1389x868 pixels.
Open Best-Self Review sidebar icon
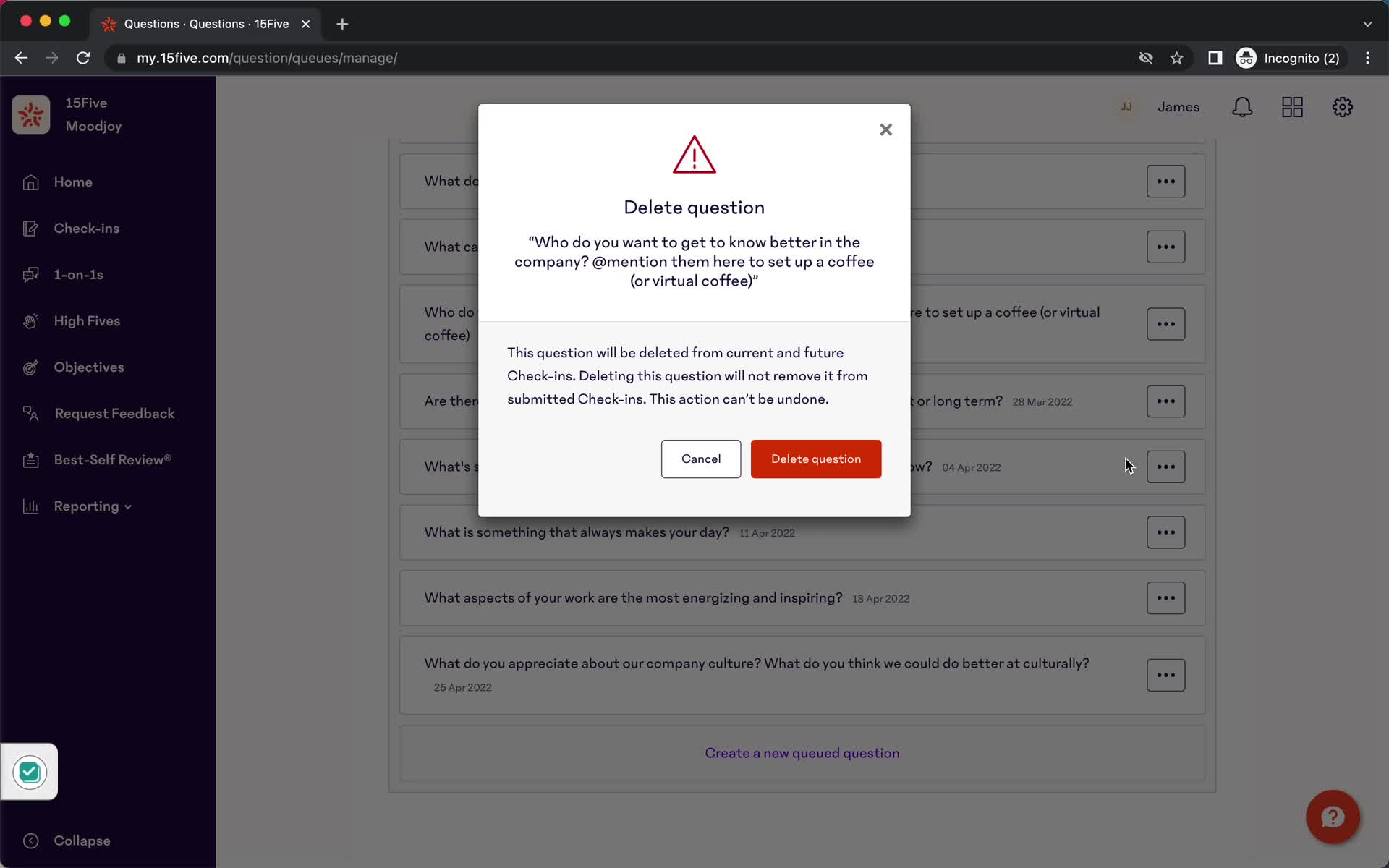[x=30, y=459]
